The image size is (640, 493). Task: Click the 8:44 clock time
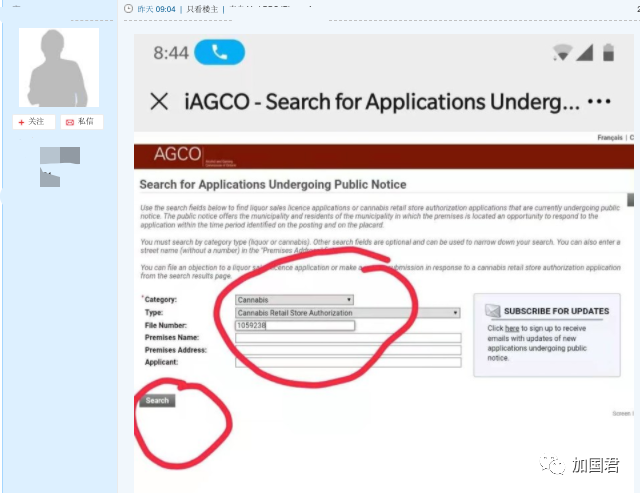coord(171,53)
